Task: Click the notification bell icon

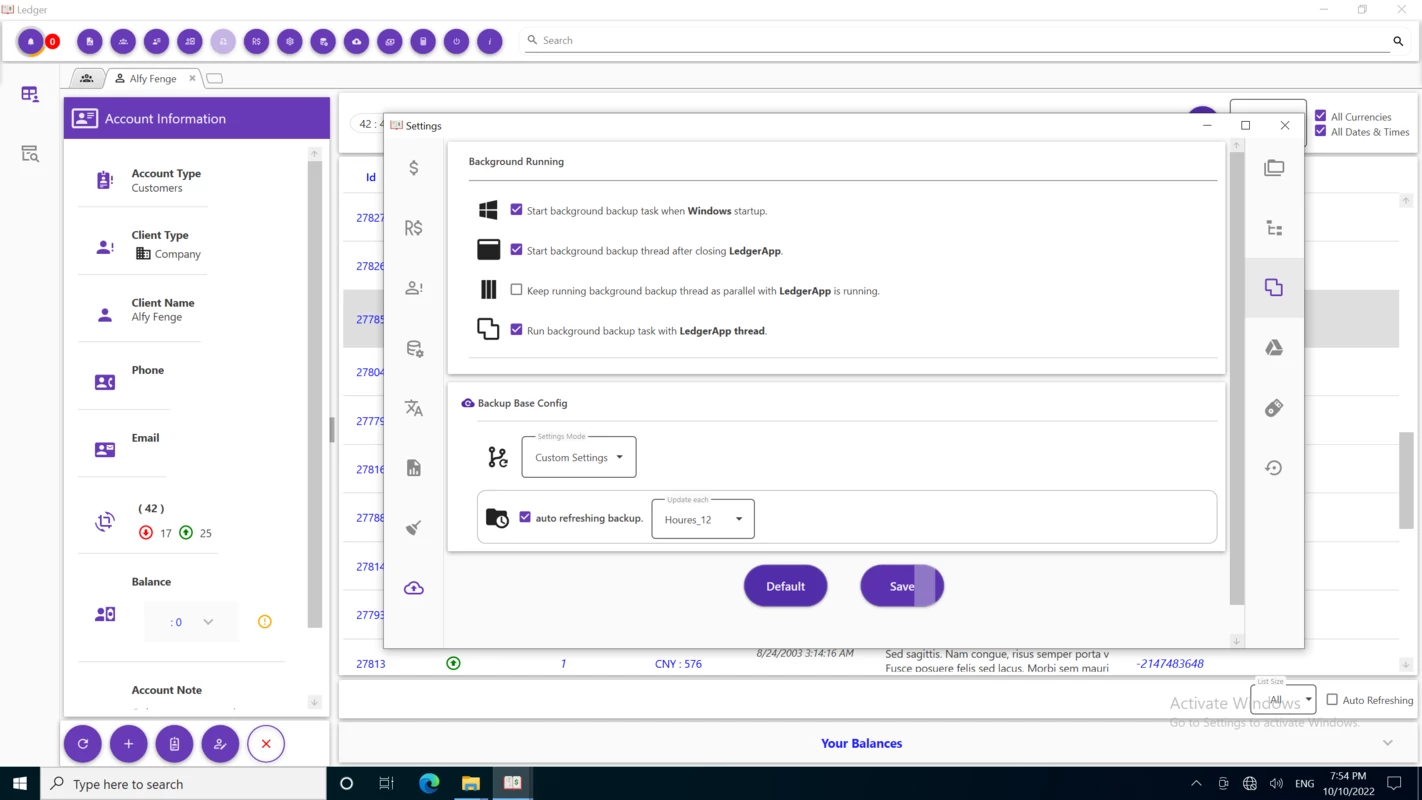Action: coord(30,41)
